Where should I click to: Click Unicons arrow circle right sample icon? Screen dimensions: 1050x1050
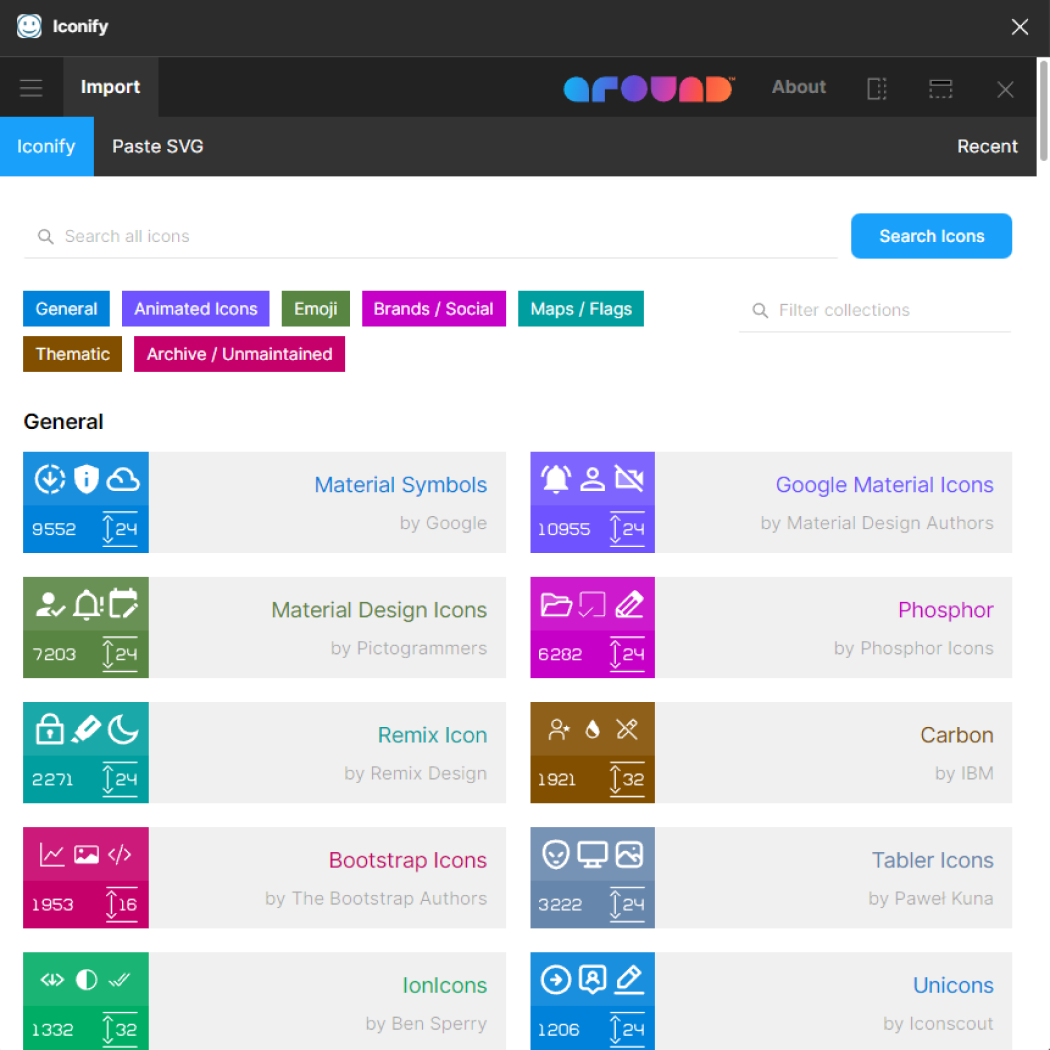[x=556, y=980]
